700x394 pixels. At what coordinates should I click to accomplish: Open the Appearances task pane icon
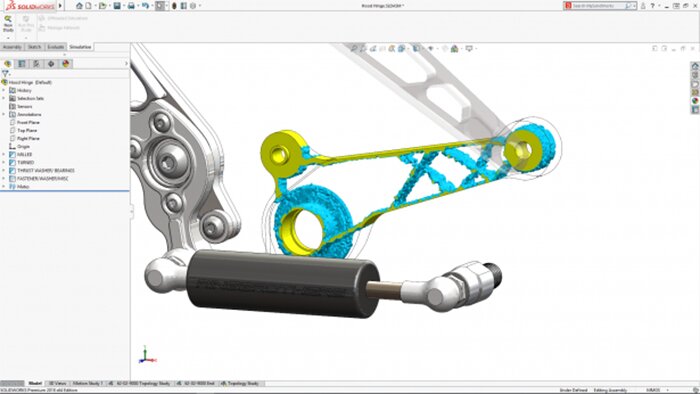pos(695,101)
